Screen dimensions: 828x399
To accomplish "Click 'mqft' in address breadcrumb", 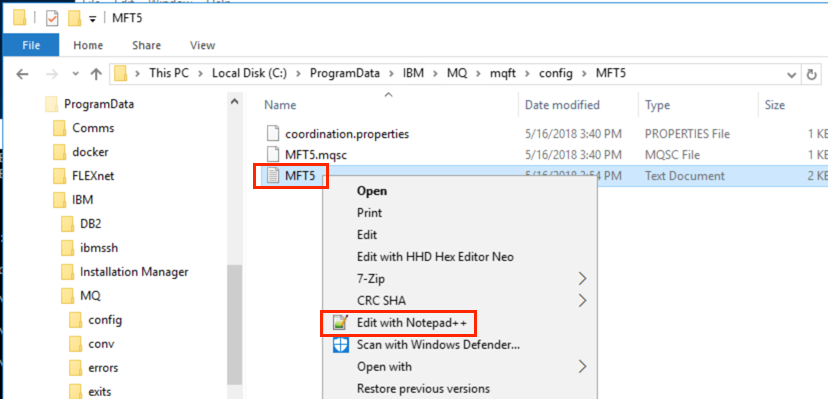I will coord(503,73).
